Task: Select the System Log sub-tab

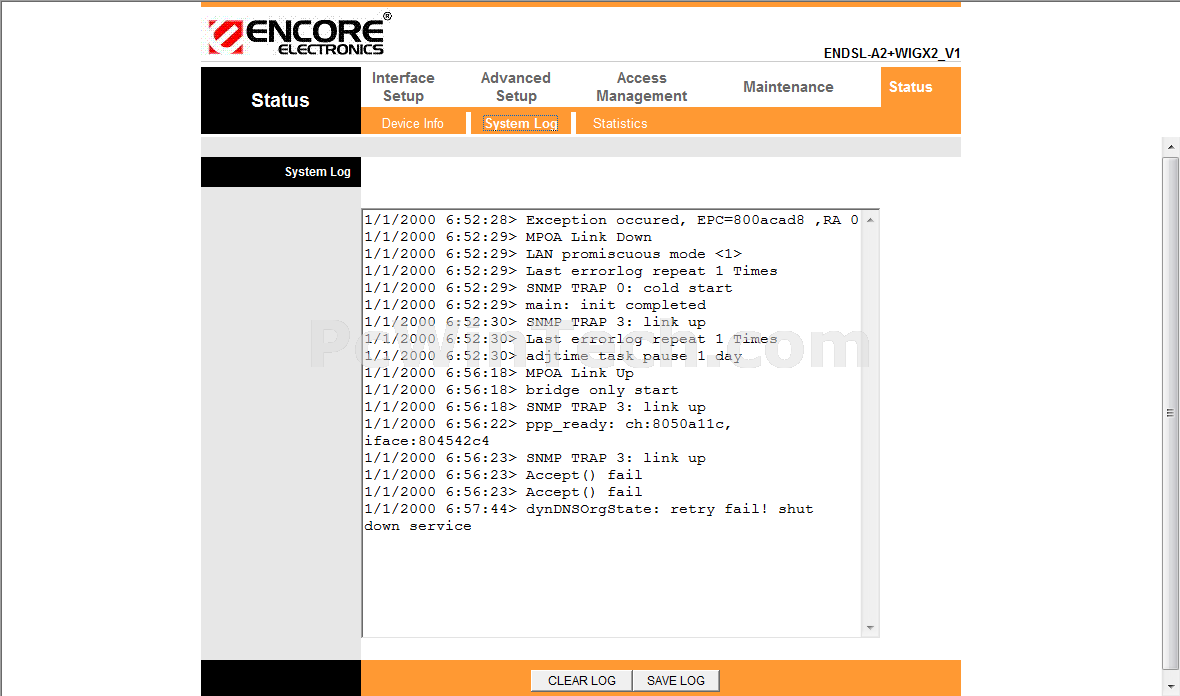Action: tap(521, 123)
